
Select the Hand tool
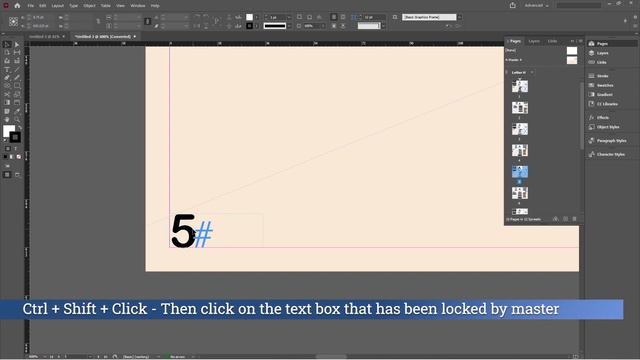7,119
